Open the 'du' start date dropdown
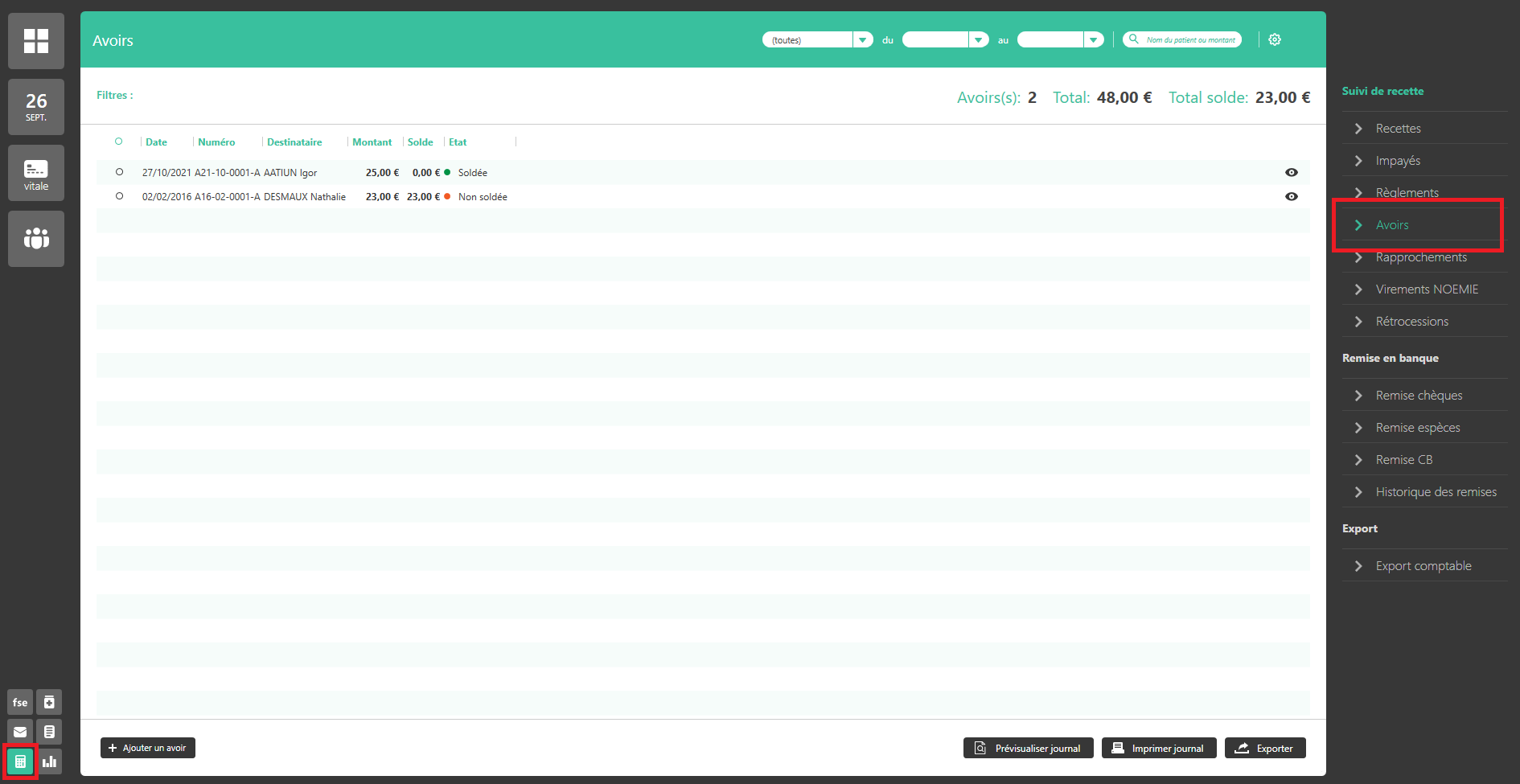Screen dimensions: 1520x784 click(x=978, y=39)
